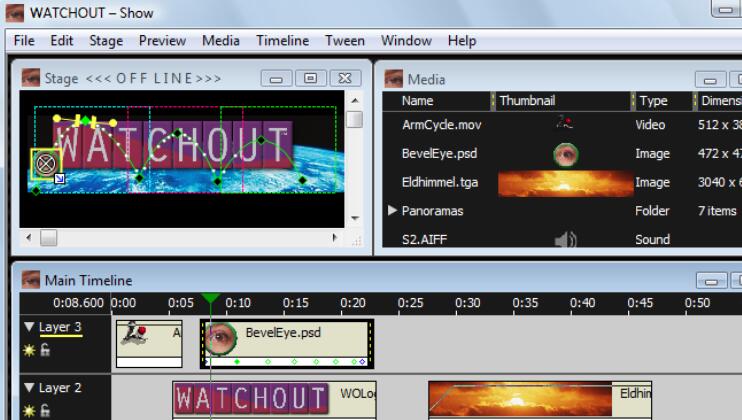The height and width of the screenshot is (420, 742).
Task: Select Eldhimmel cue on Layer 2
Action: 540,400
